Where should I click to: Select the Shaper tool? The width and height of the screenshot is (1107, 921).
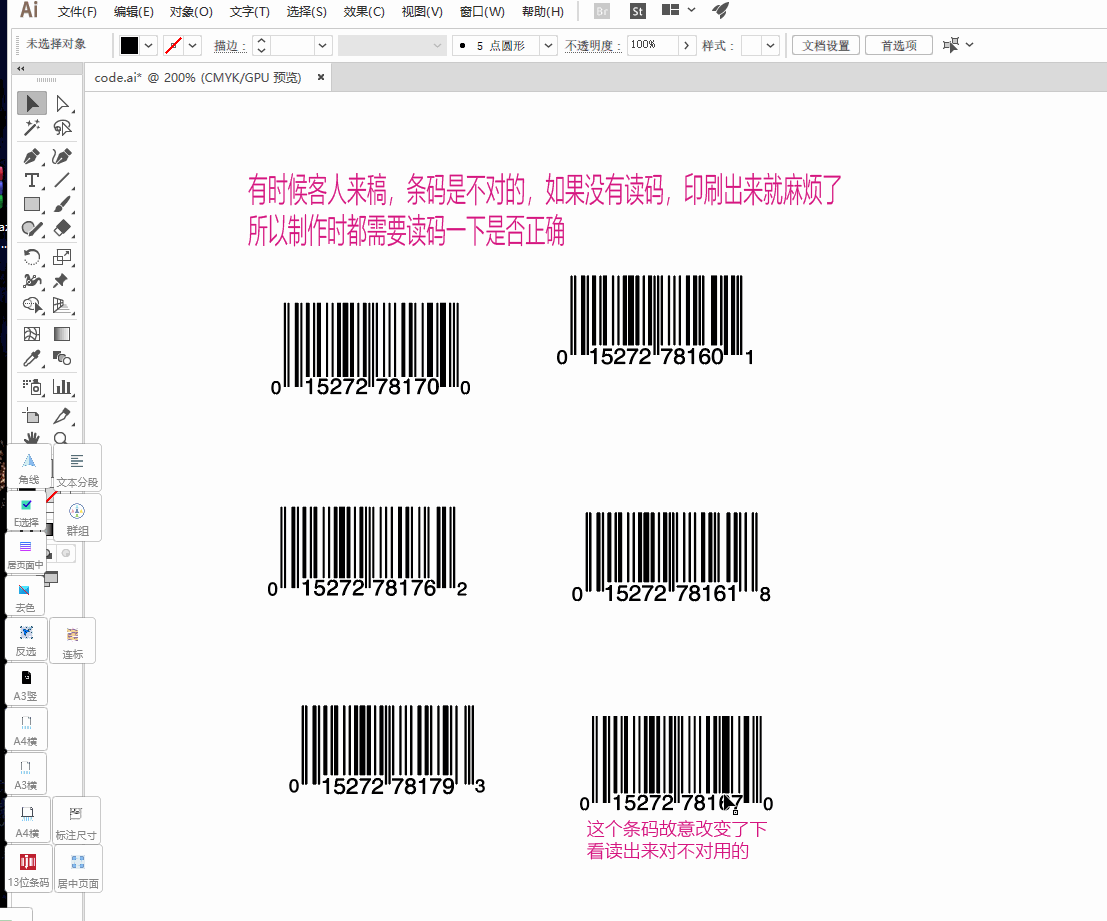pyautogui.click(x=32, y=229)
